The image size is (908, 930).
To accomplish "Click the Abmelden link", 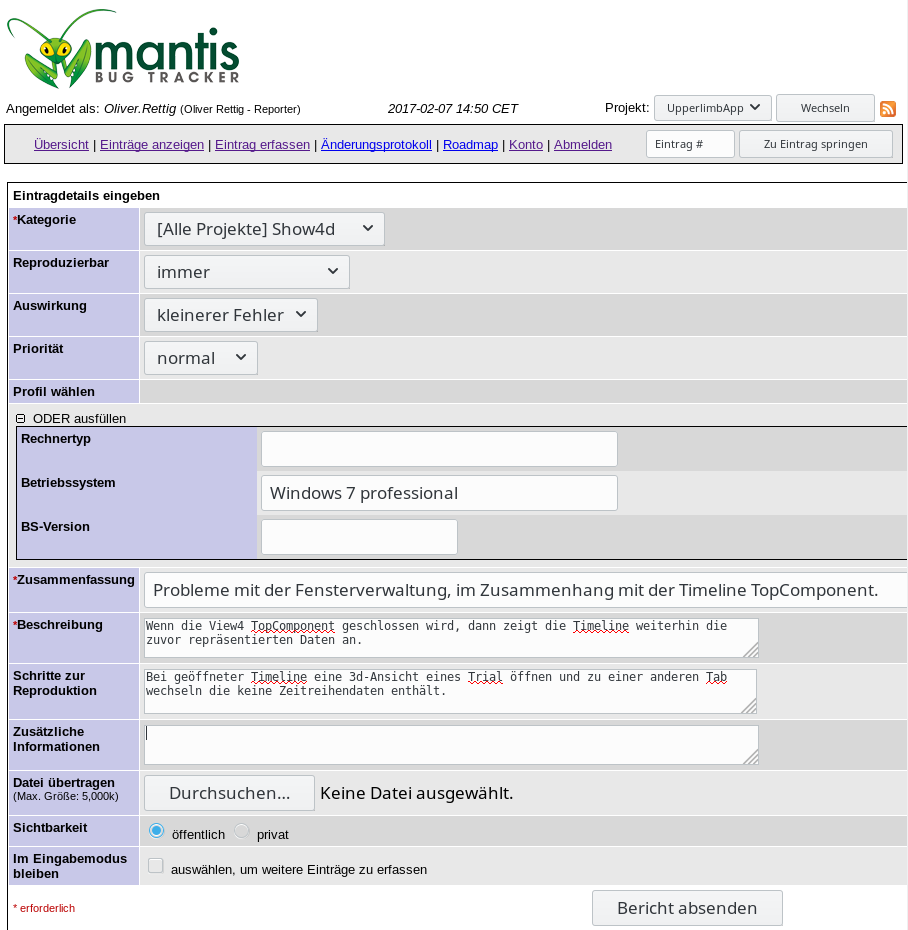I will click(583, 144).
